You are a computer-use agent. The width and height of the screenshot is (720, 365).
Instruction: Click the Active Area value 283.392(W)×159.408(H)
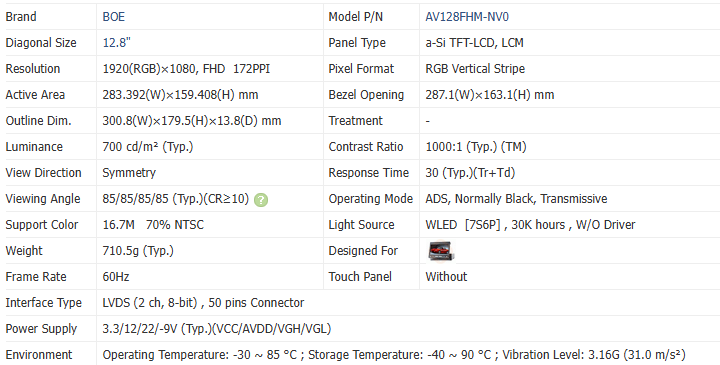(180, 95)
